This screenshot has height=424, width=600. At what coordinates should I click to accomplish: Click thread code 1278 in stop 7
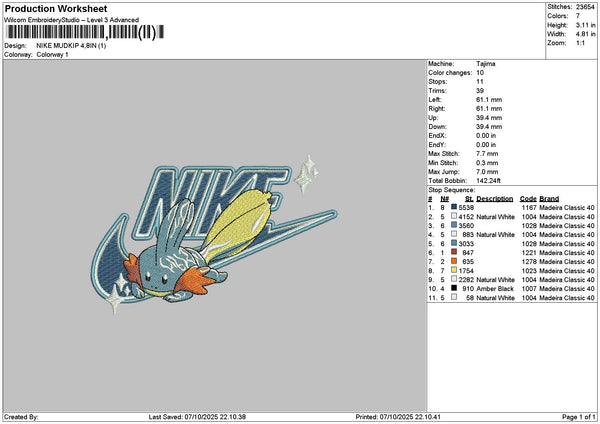[x=529, y=262]
